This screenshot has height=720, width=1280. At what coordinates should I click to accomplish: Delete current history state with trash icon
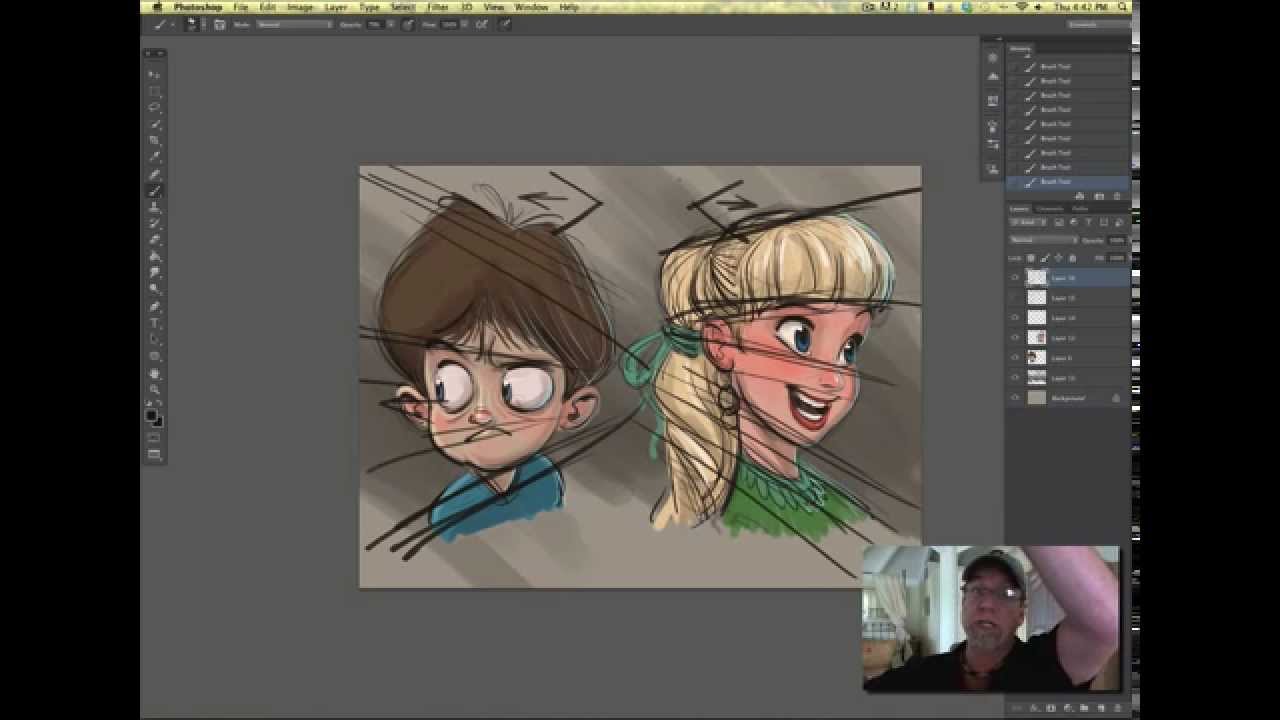(1117, 196)
